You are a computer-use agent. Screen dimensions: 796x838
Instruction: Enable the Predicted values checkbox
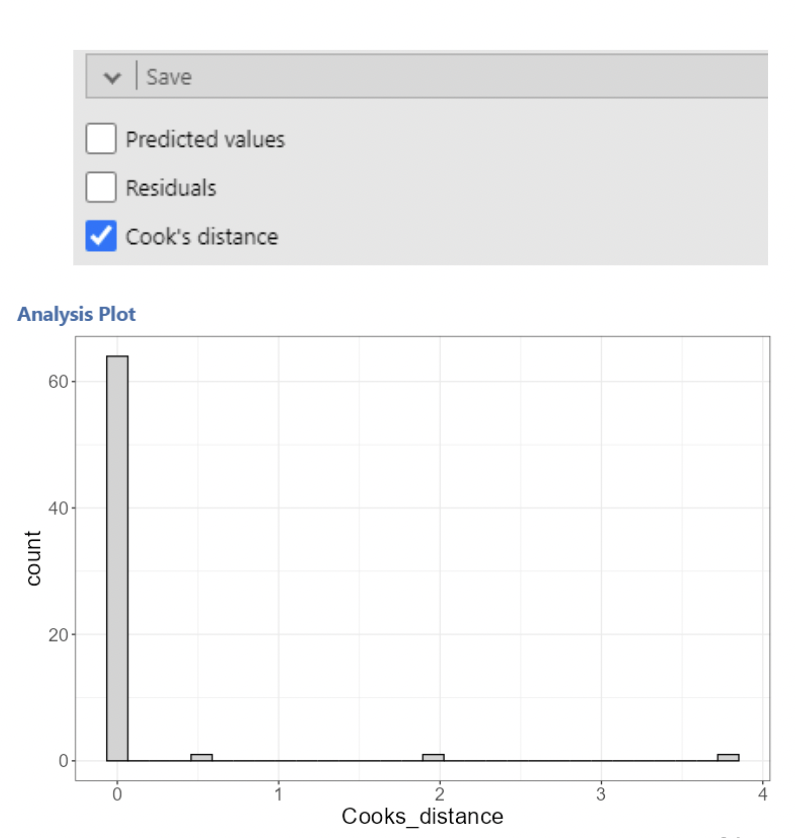tap(100, 140)
